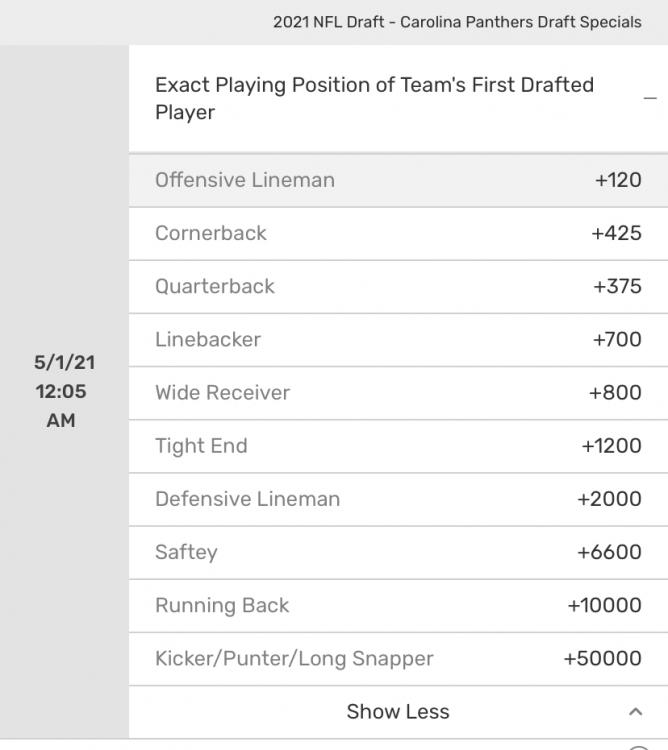The height and width of the screenshot is (750, 668).
Task: Click the +425 odds value
Action: (616, 234)
